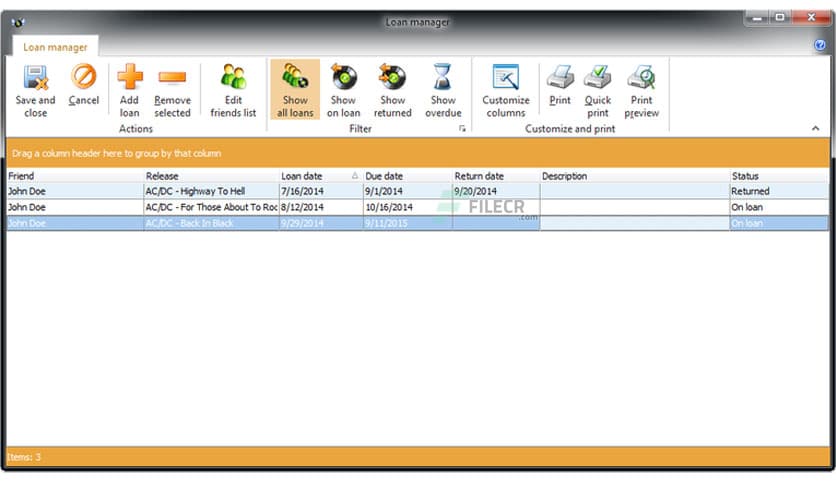Click the Status column header
Image resolution: width=836 pixels, height=484 pixels.
(778, 176)
